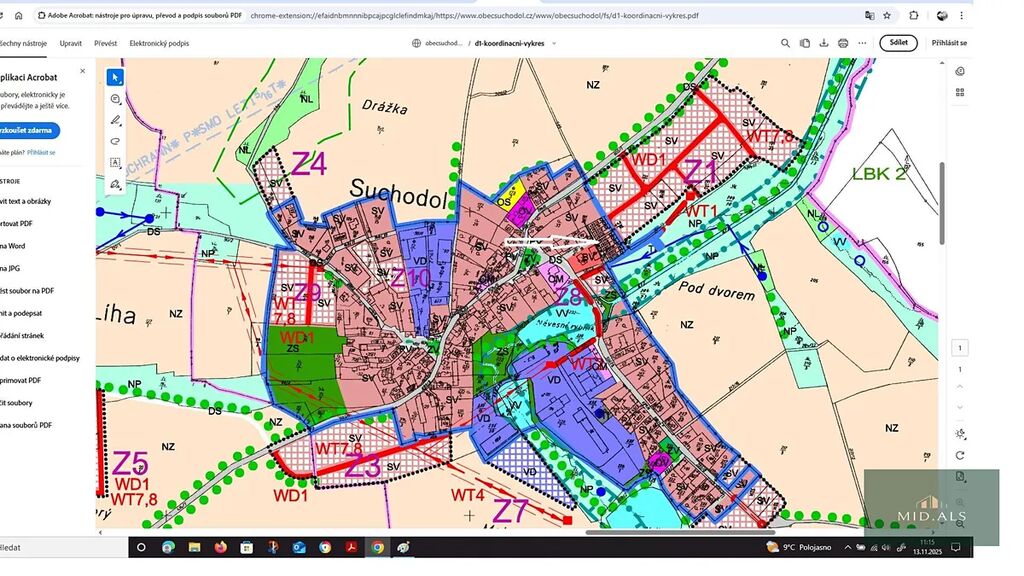The height and width of the screenshot is (576, 1024).
Task: Click the Přihlásit se link at top right
Action: [948, 43]
